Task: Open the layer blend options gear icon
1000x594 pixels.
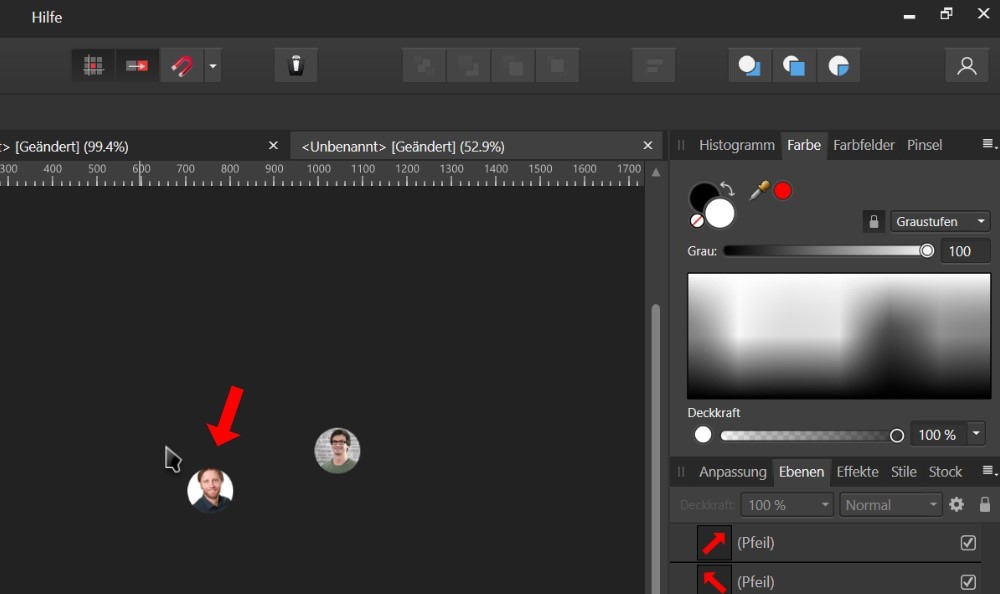Action: [x=956, y=505]
